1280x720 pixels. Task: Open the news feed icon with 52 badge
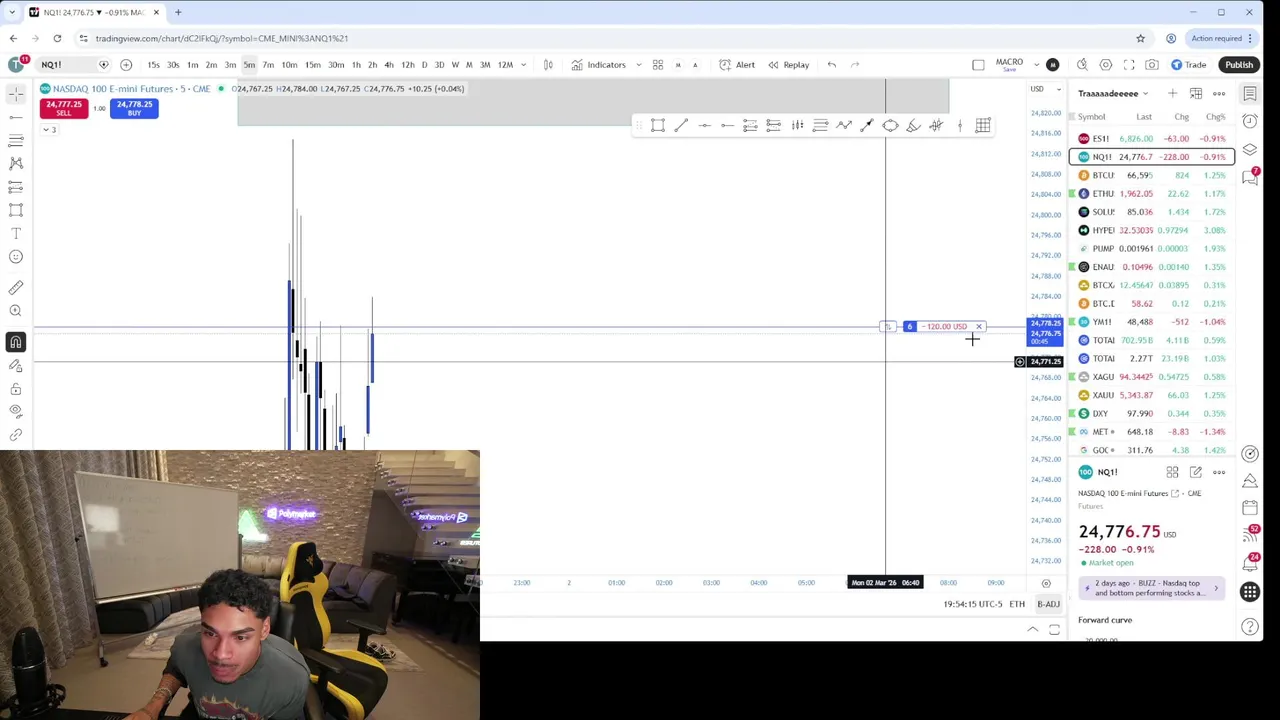[x=1250, y=535]
